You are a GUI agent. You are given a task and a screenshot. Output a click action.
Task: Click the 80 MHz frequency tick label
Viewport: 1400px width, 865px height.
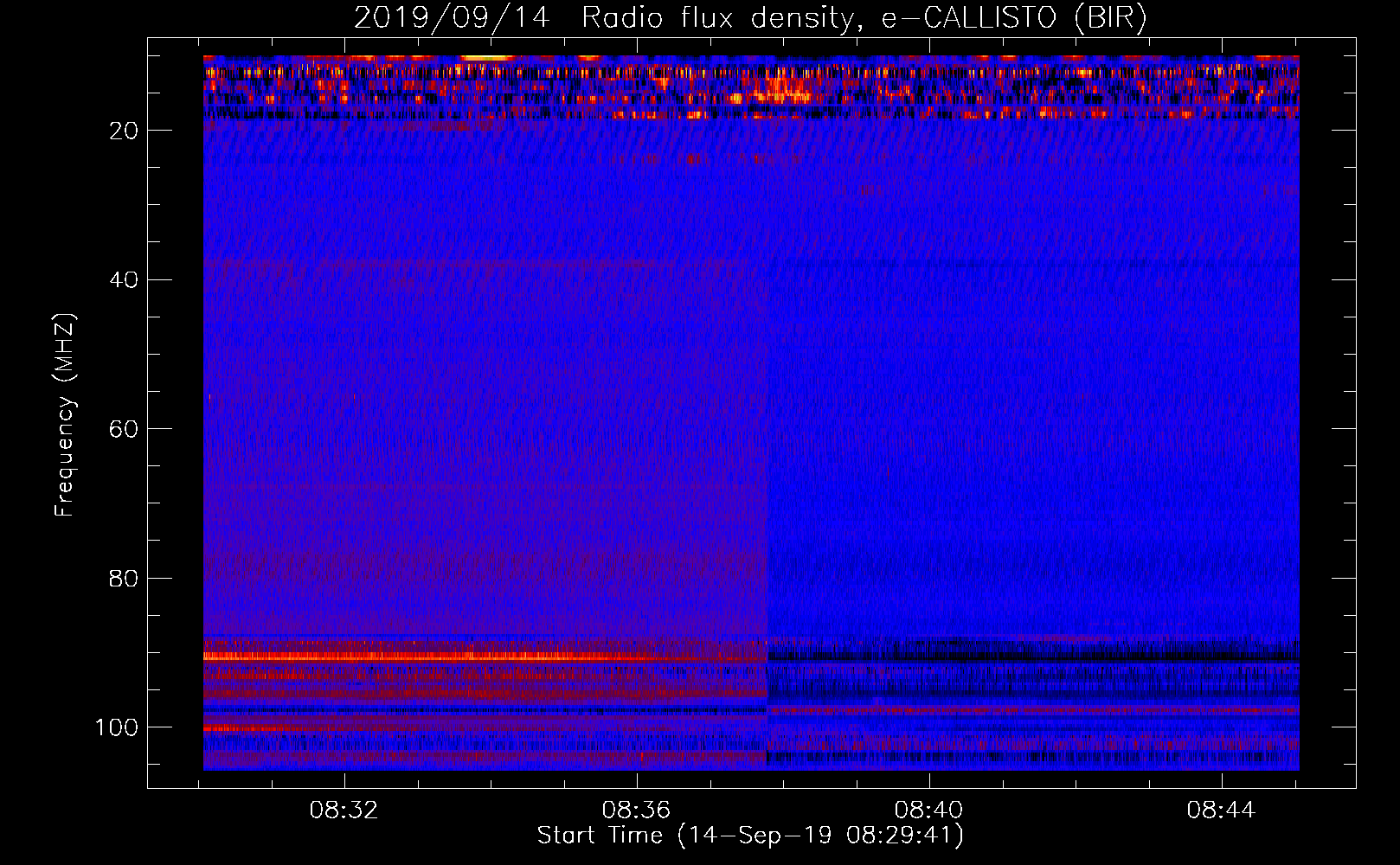coord(124,578)
